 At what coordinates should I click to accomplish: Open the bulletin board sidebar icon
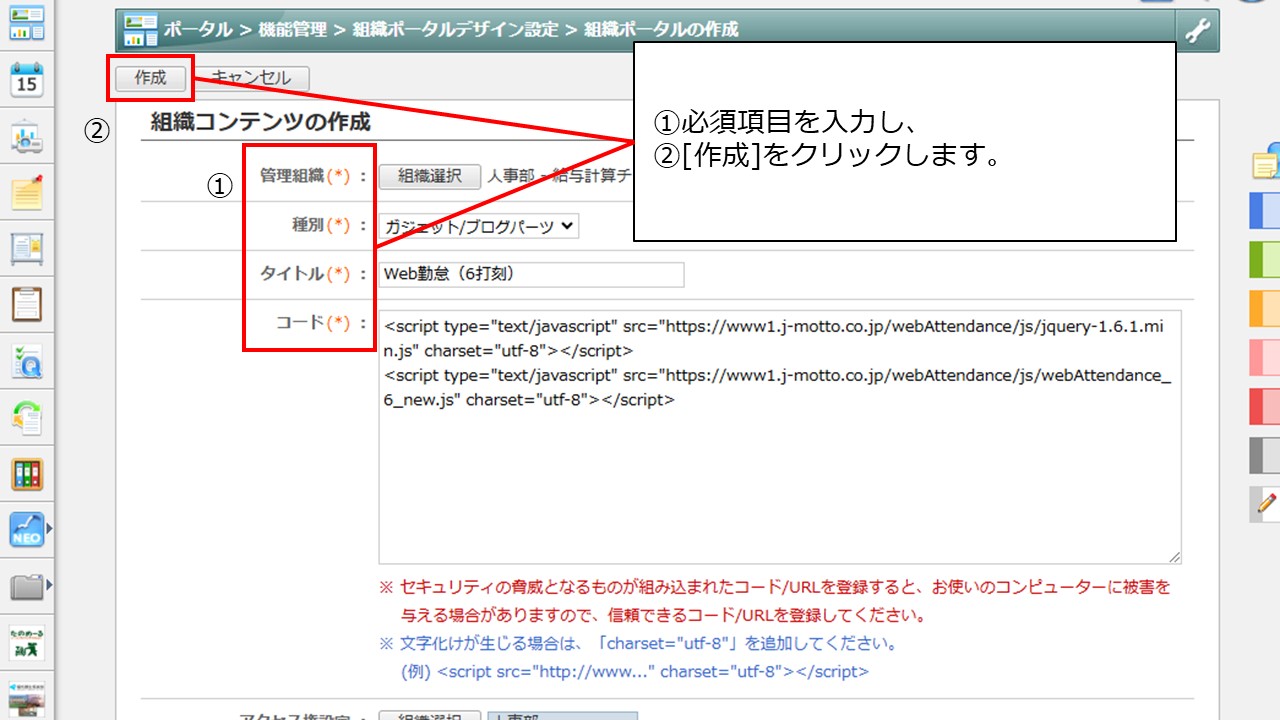[27, 249]
